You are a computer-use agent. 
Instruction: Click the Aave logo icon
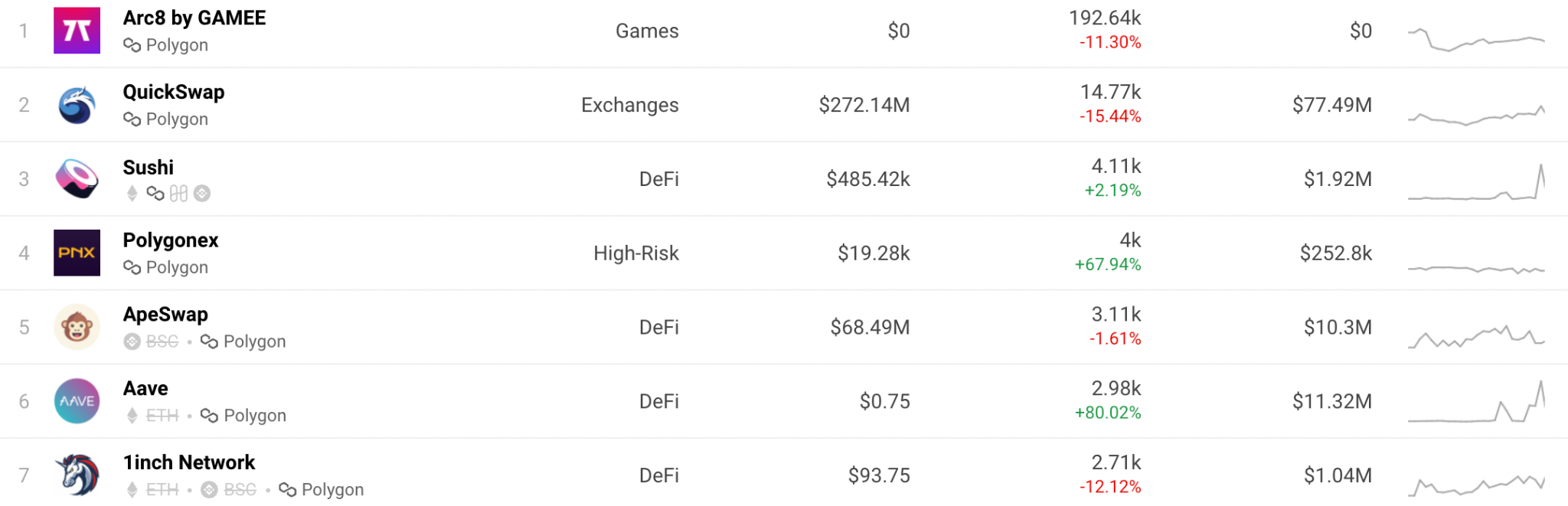77,401
